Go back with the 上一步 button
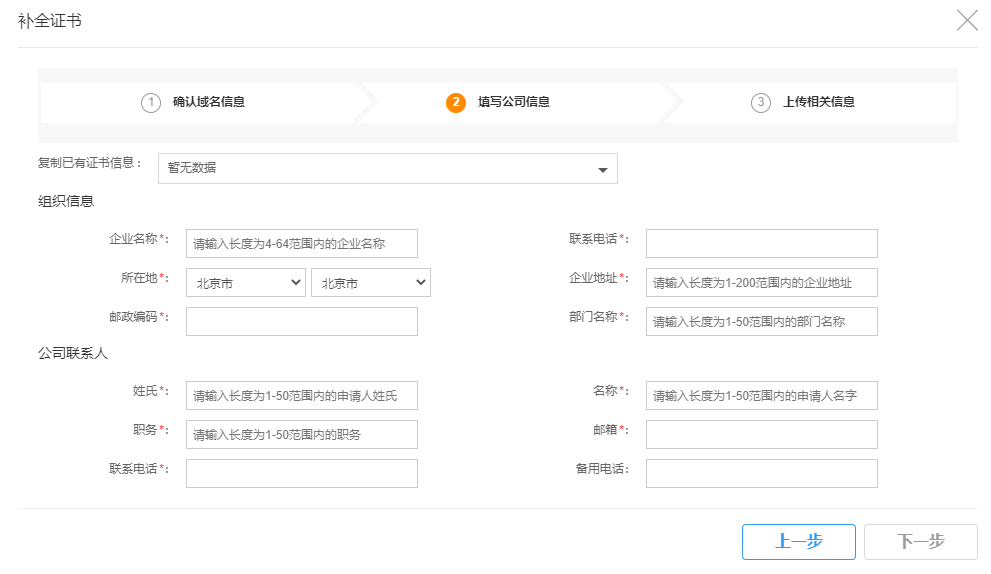 tap(799, 542)
